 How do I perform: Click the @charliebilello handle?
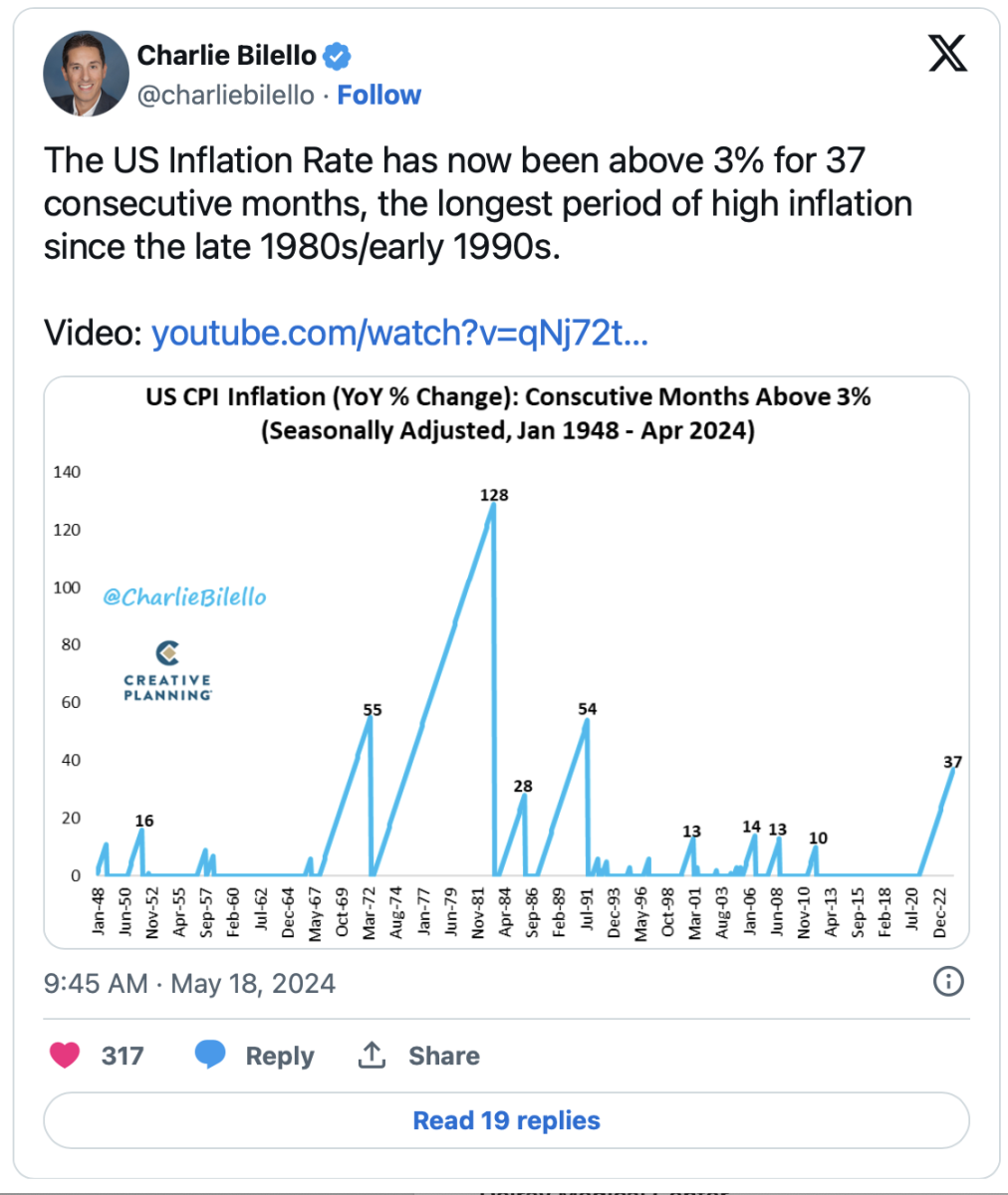pyautogui.click(x=225, y=95)
